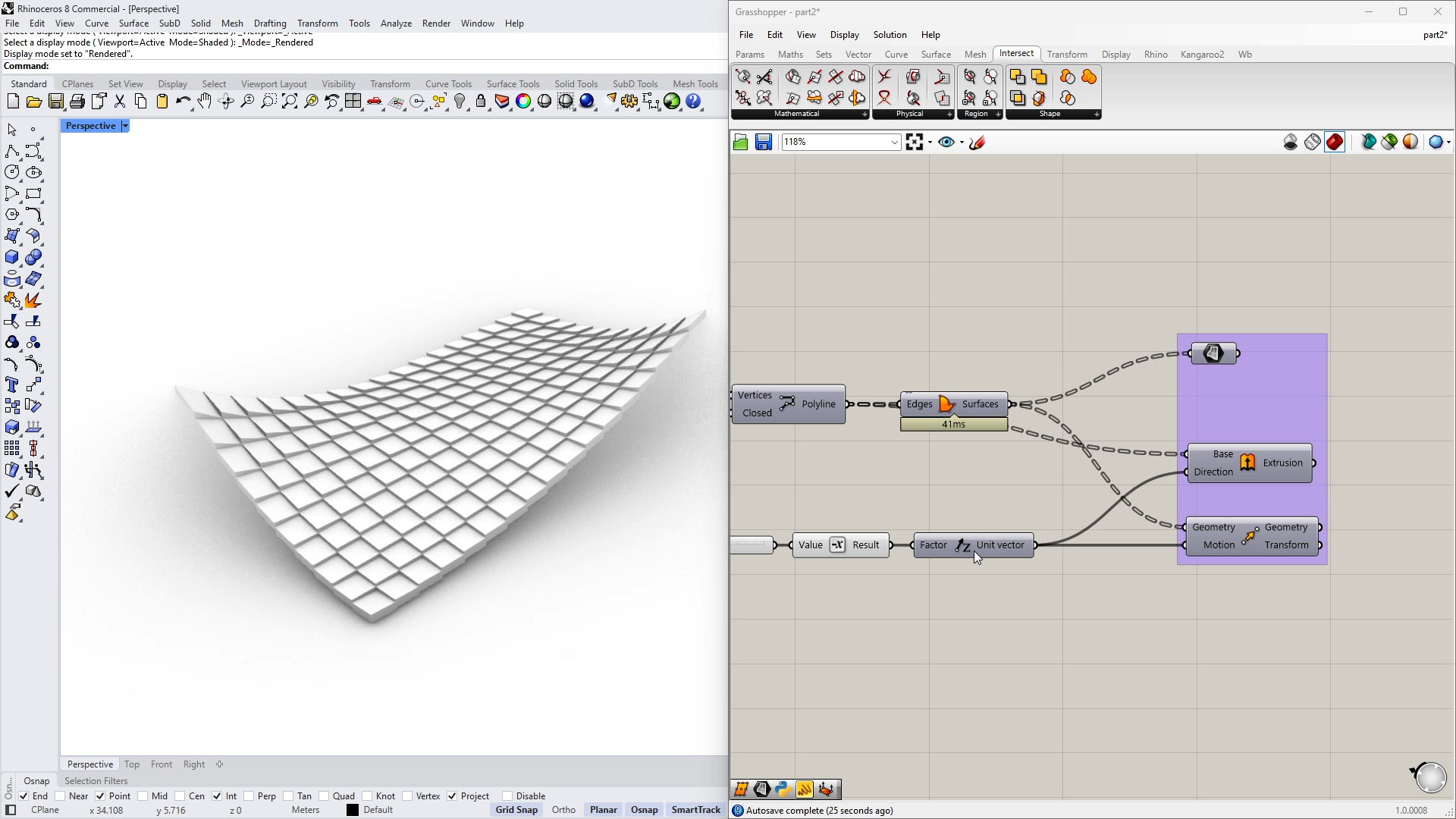
Task: Open the Perspective viewport dropdown arrow
Action: pos(125,126)
